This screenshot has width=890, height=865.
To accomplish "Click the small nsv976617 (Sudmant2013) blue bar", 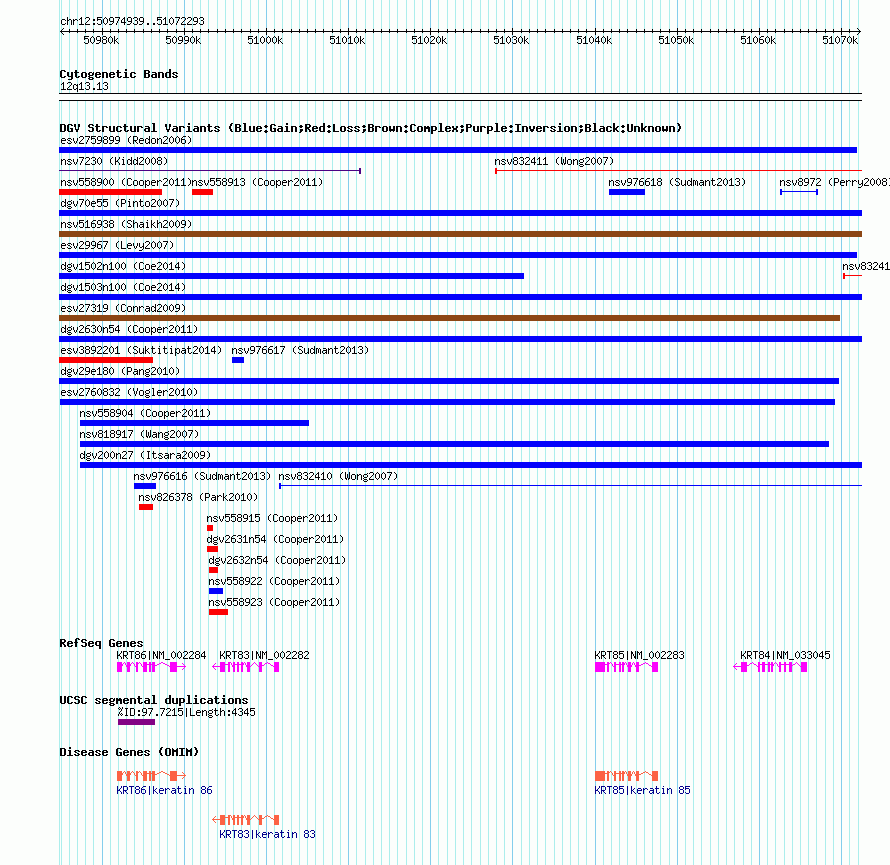I will [238, 360].
